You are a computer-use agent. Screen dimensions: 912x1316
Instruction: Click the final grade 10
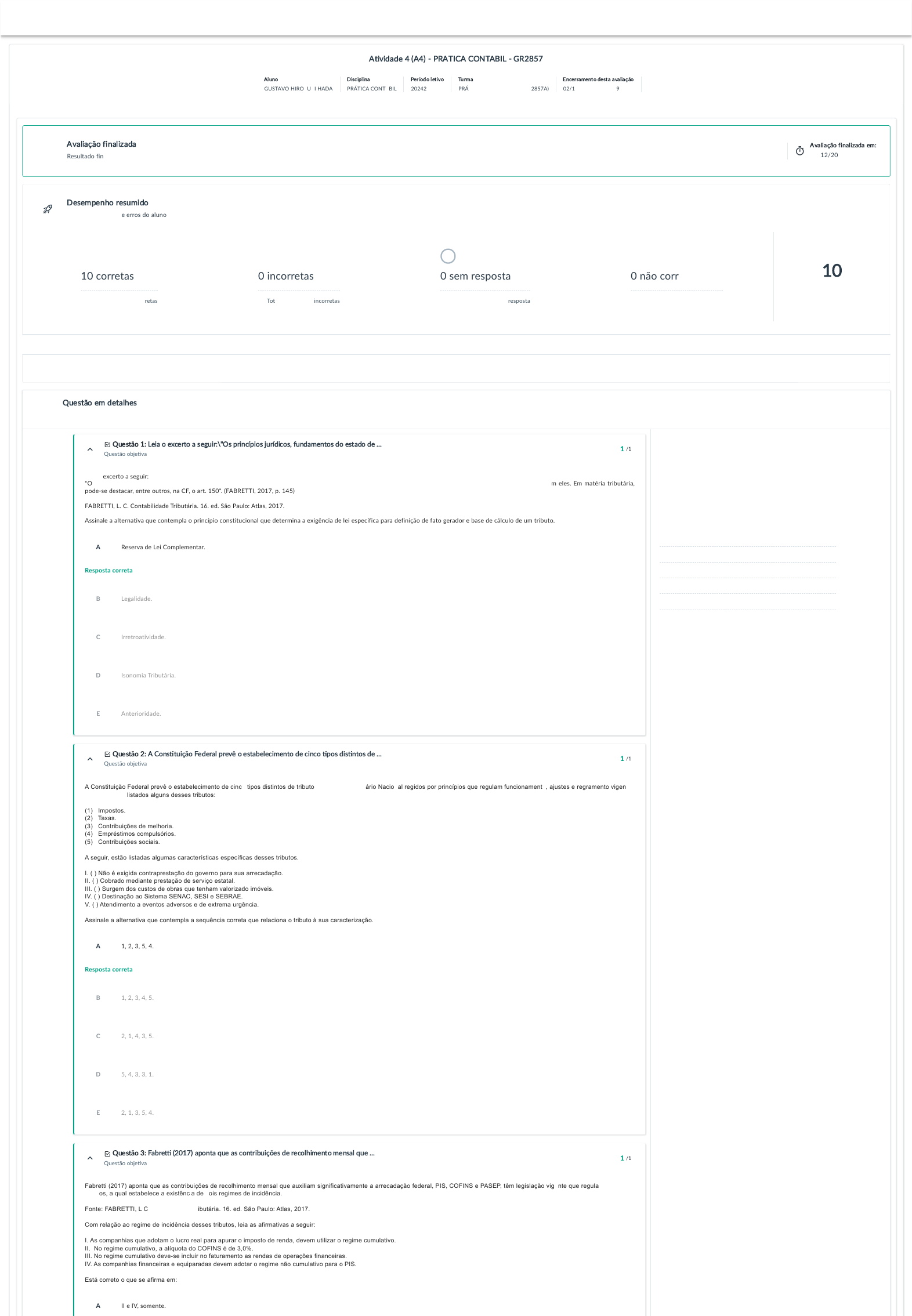pyautogui.click(x=832, y=270)
